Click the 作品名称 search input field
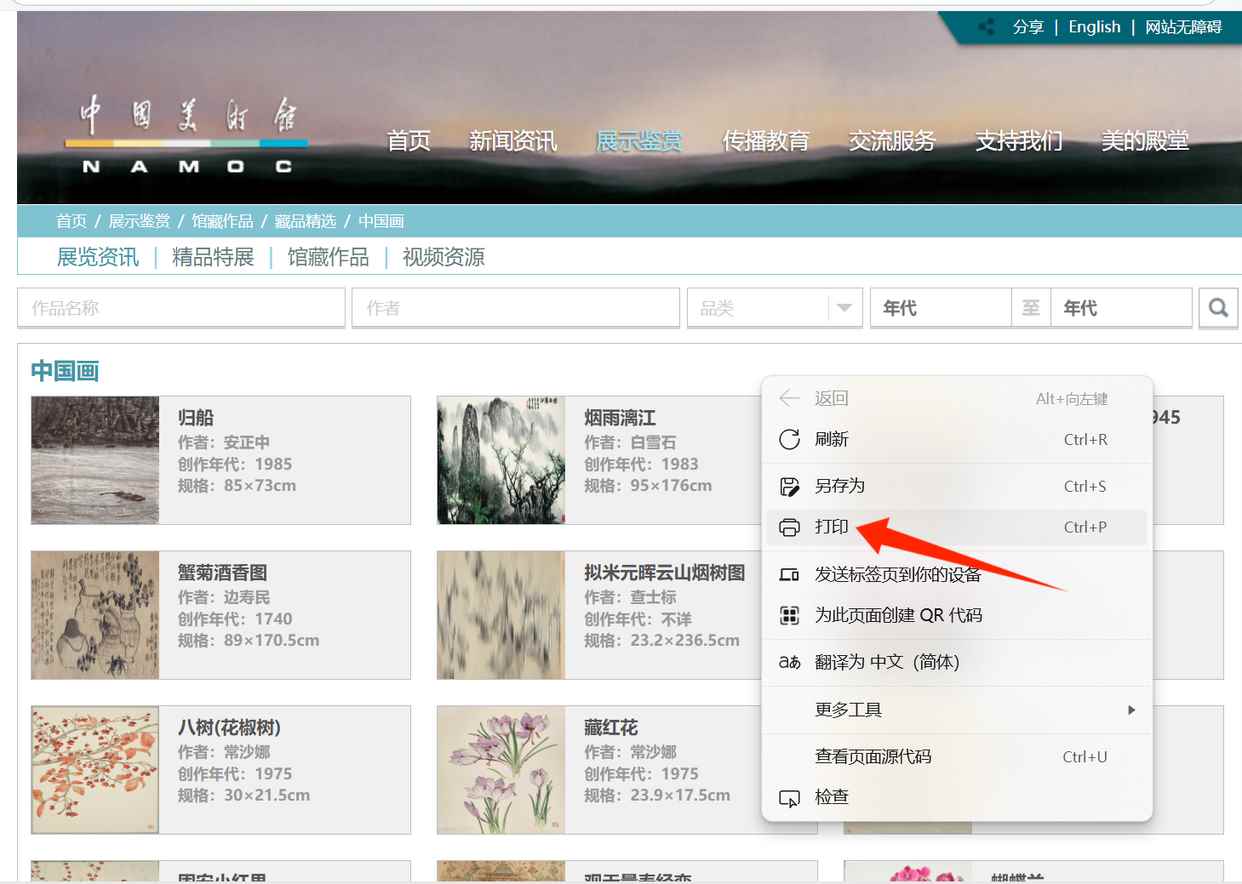The height and width of the screenshot is (884, 1242). point(181,308)
